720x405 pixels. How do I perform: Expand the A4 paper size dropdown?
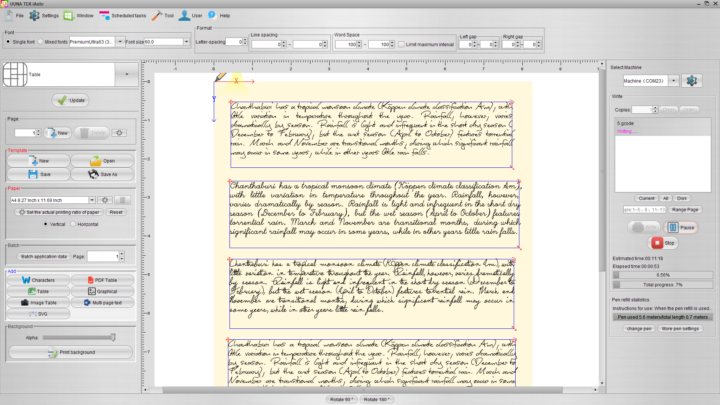[92, 200]
